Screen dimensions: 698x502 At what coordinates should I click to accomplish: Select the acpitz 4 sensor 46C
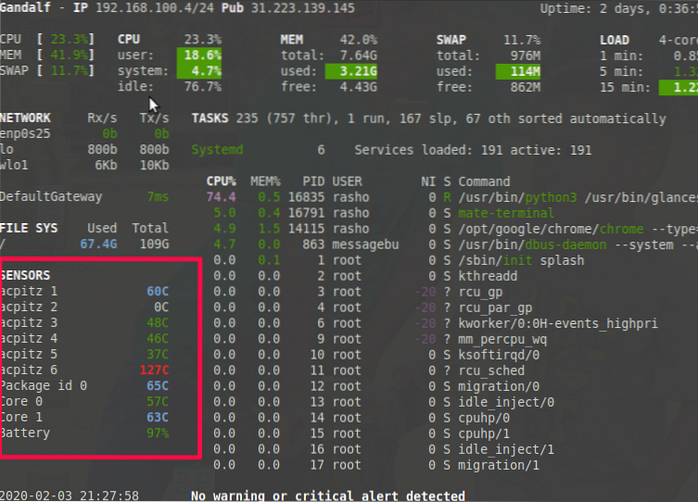coord(85,339)
